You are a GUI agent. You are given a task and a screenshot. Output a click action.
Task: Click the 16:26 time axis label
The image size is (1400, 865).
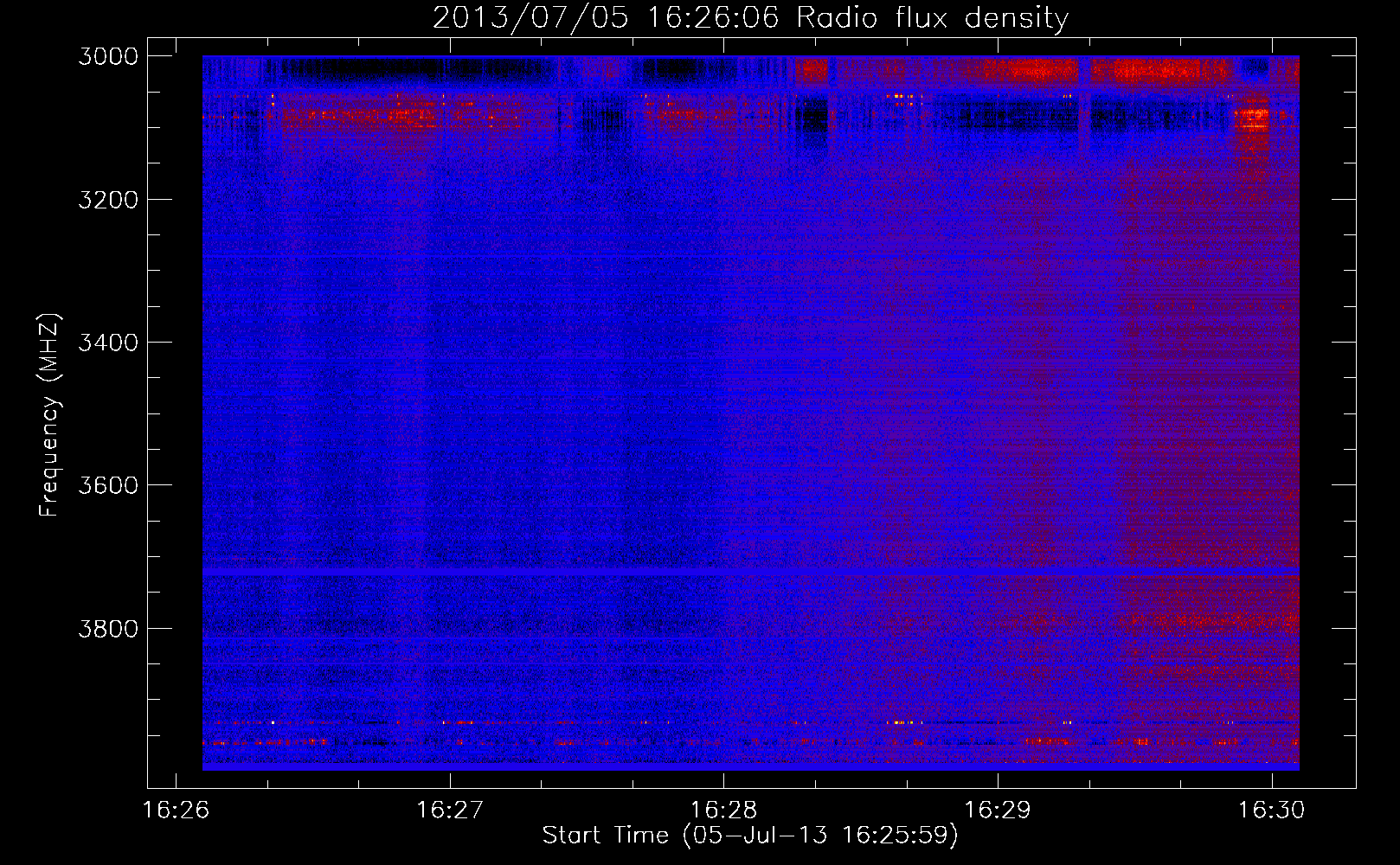(x=176, y=811)
